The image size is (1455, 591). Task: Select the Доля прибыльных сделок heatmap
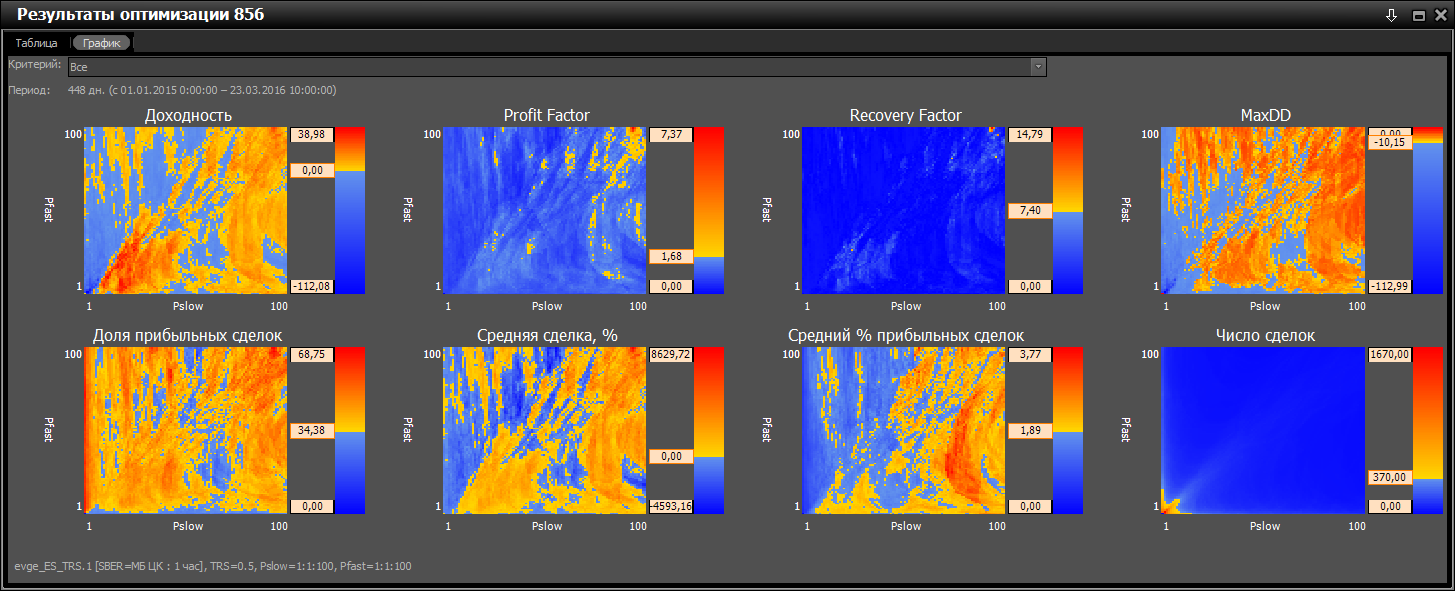click(x=185, y=430)
